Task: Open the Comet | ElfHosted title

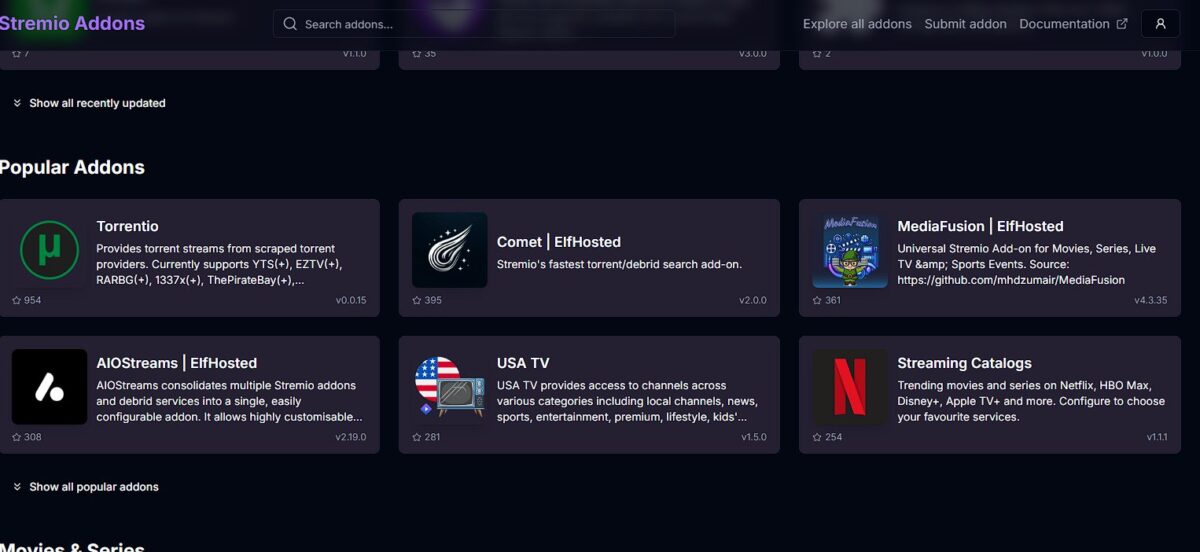Action: click(x=559, y=242)
